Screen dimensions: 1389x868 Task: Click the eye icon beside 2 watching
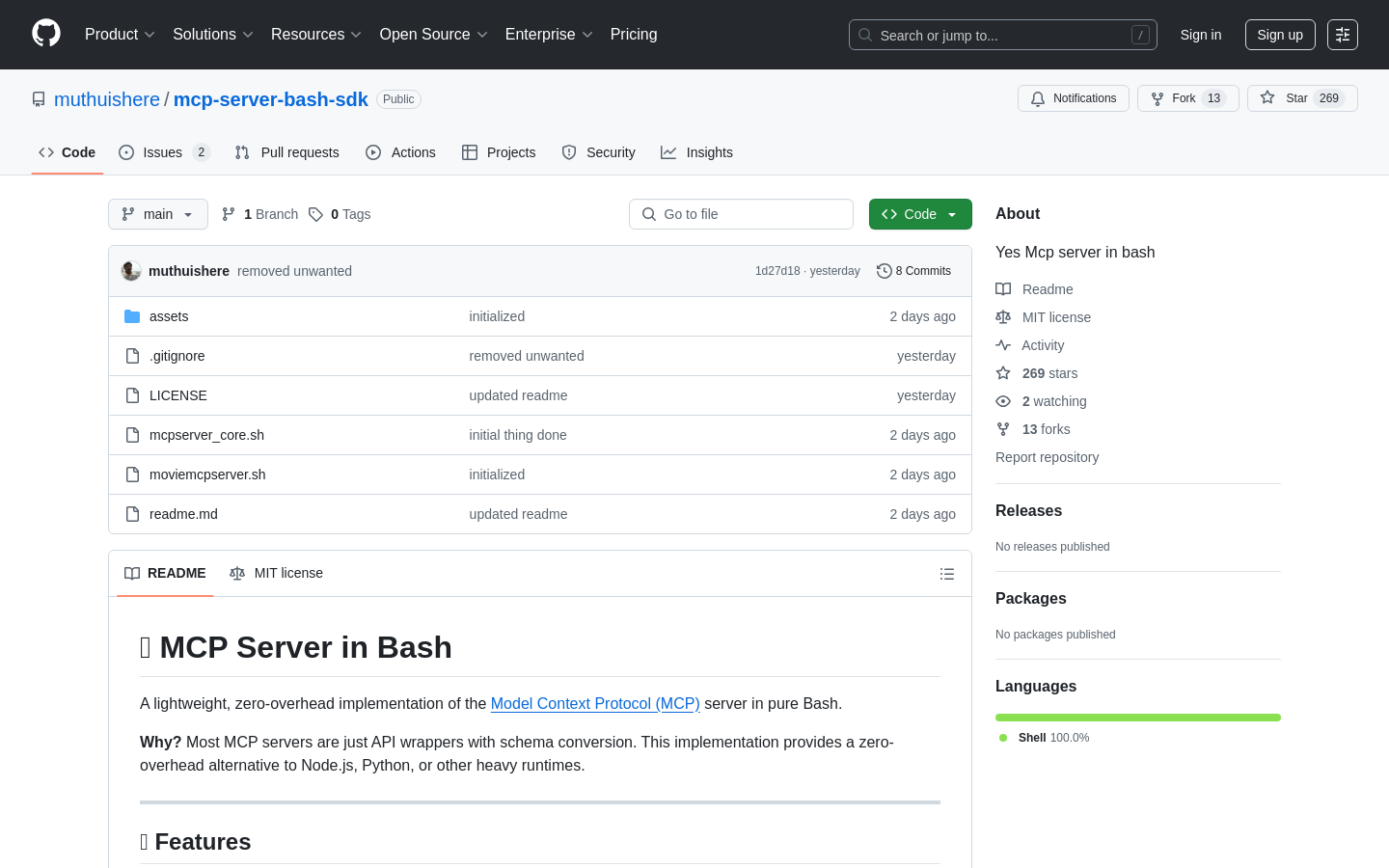pyautogui.click(x=1003, y=401)
